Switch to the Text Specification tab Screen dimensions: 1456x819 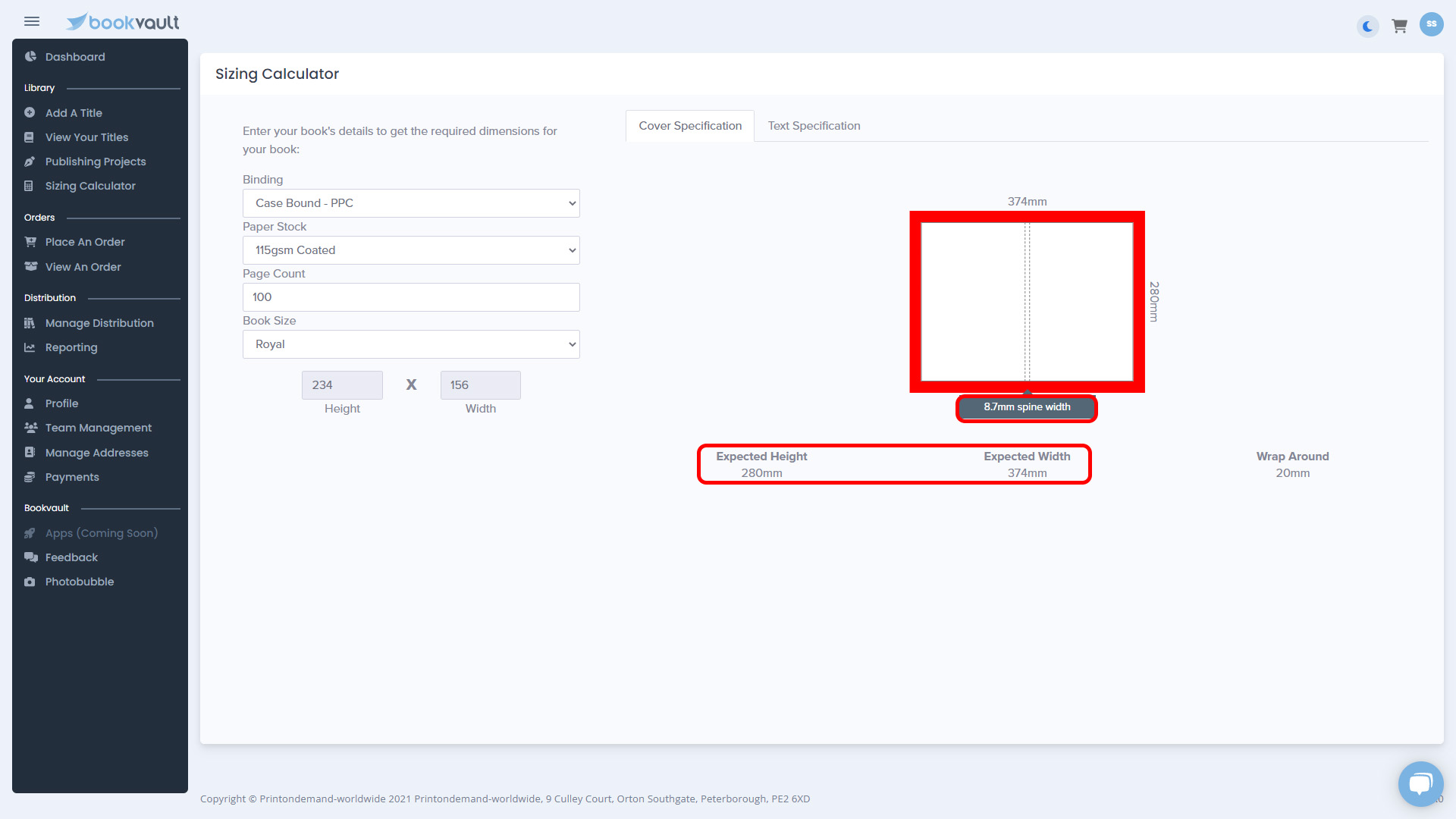click(x=814, y=126)
